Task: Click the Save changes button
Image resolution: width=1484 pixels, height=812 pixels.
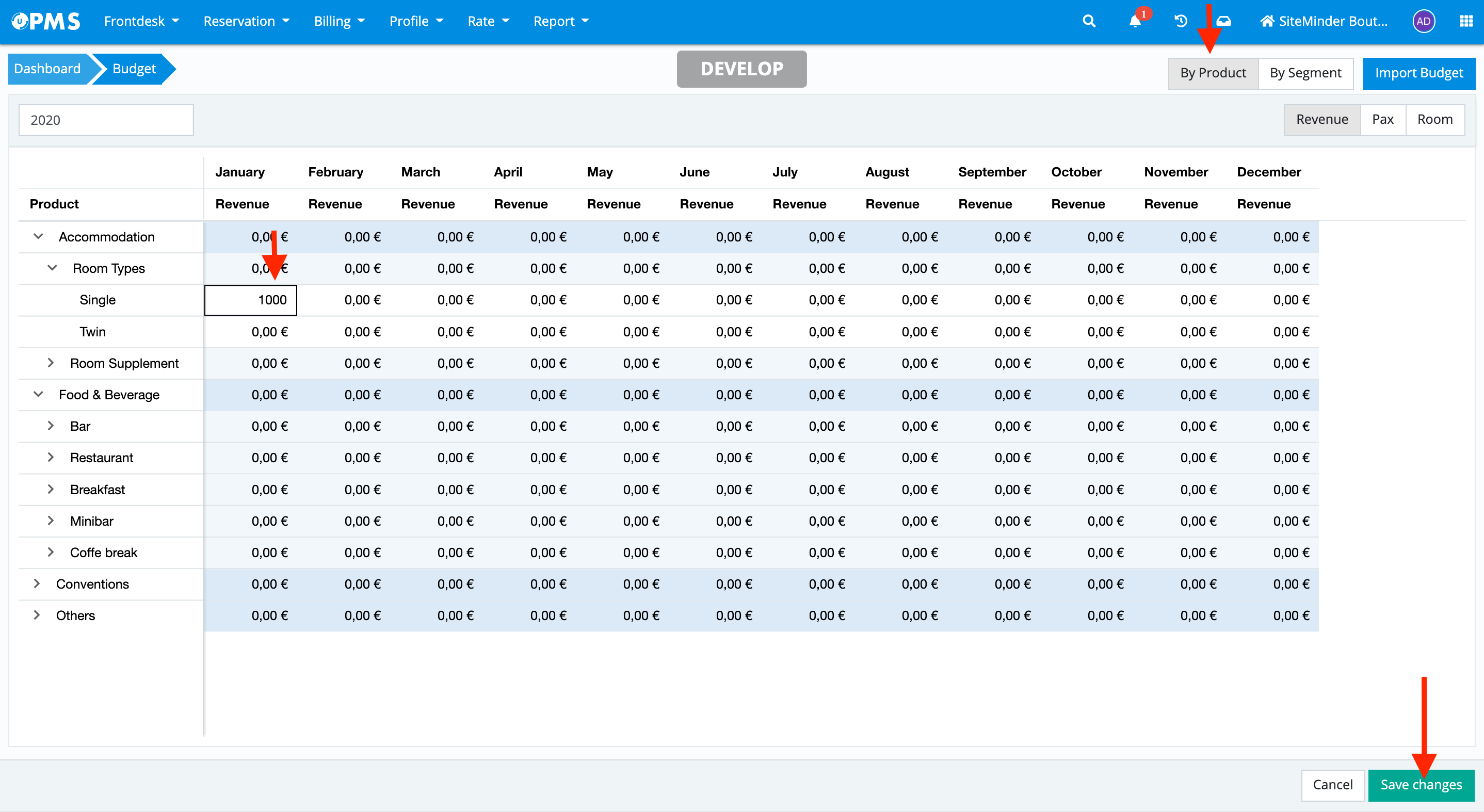Action: 1421,784
